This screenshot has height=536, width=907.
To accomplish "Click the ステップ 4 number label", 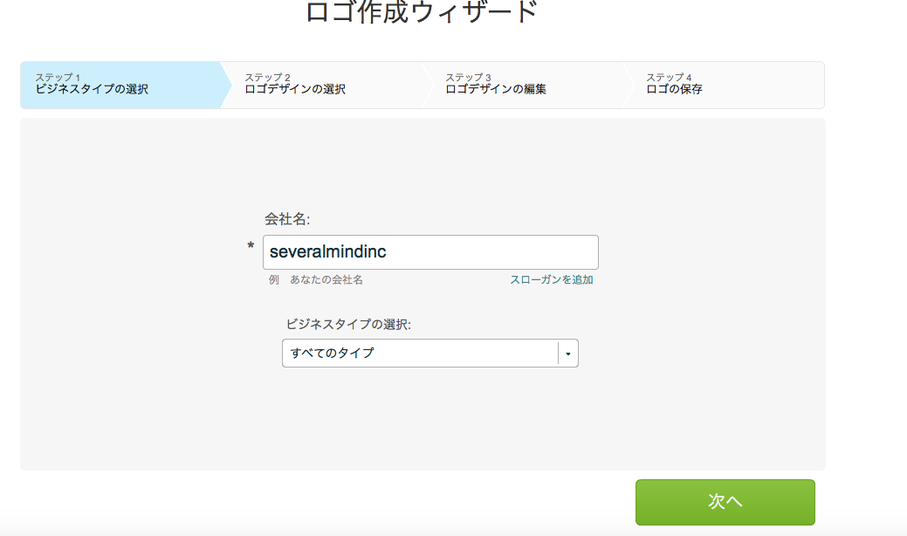I will click(x=669, y=77).
